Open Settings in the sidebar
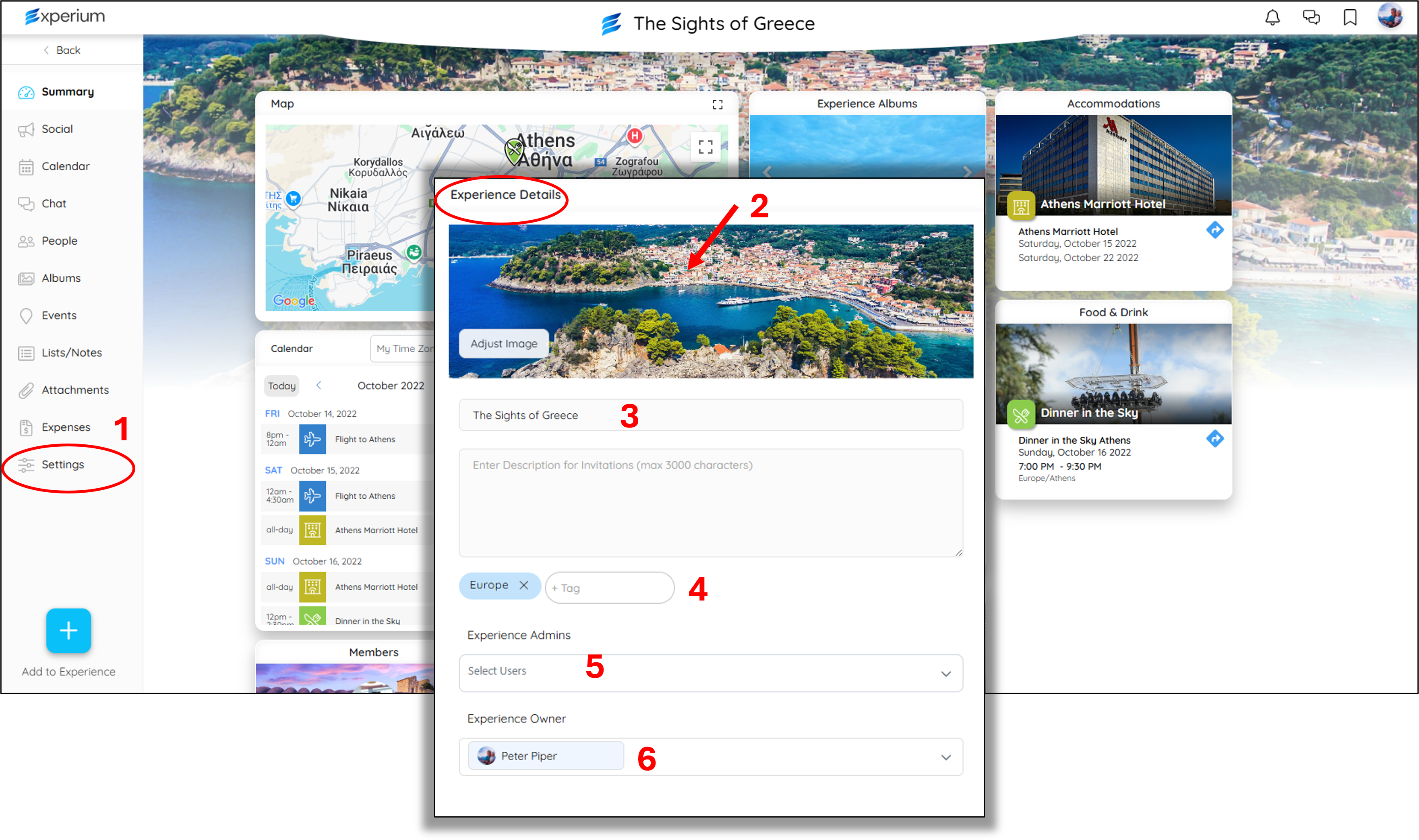 [x=63, y=465]
